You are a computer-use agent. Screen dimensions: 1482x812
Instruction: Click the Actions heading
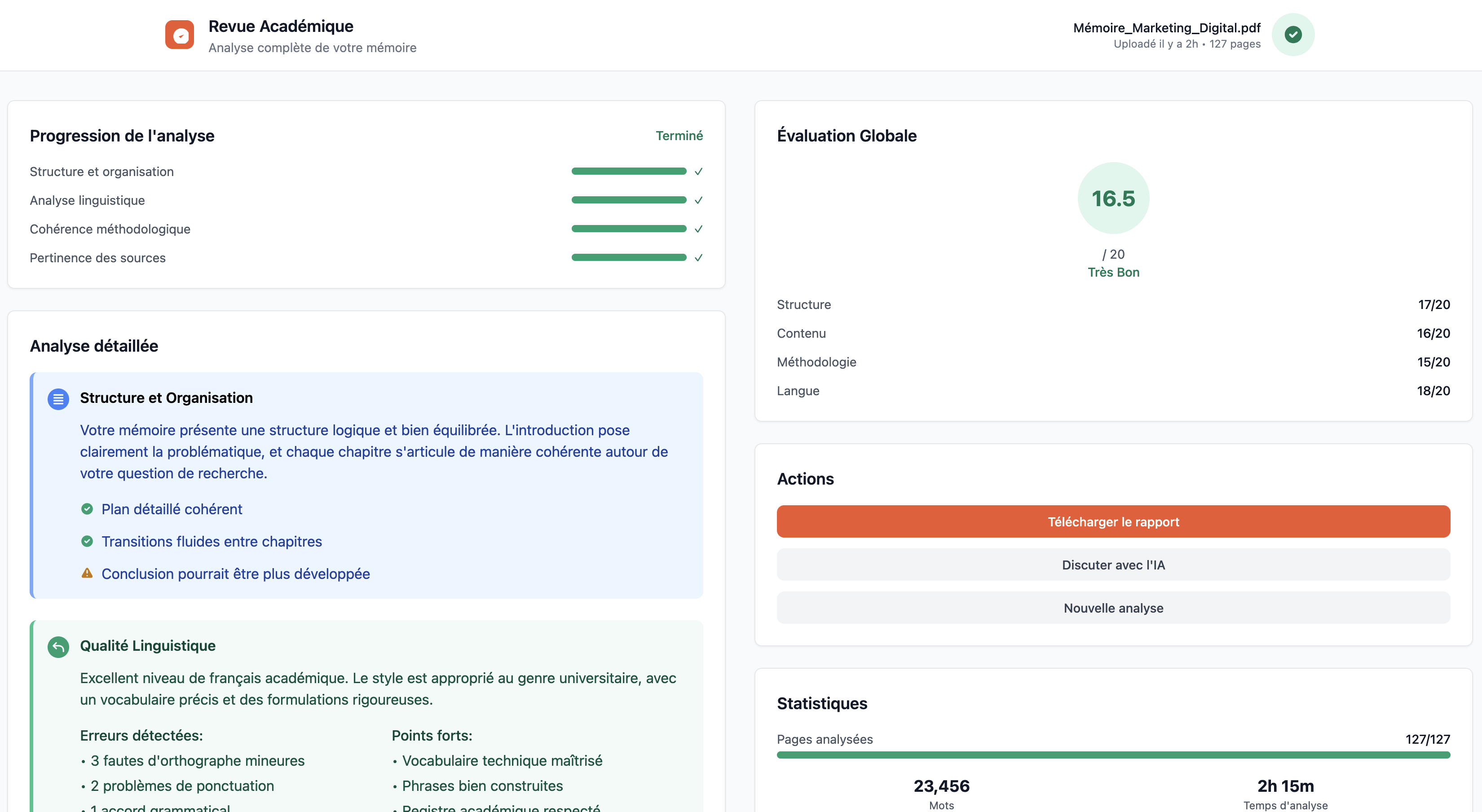[x=805, y=479]
